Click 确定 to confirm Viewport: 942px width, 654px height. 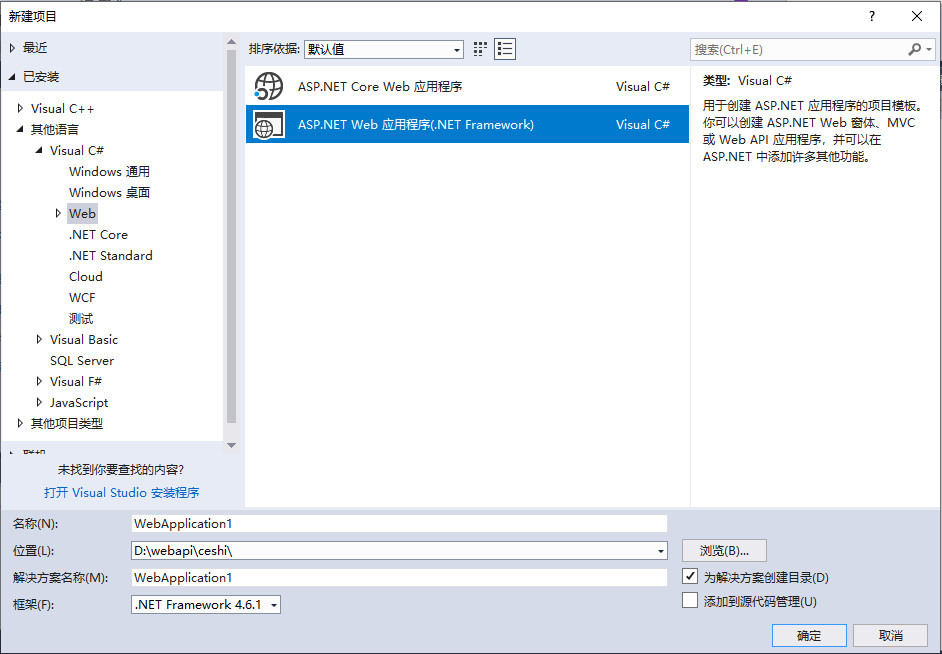809,635
